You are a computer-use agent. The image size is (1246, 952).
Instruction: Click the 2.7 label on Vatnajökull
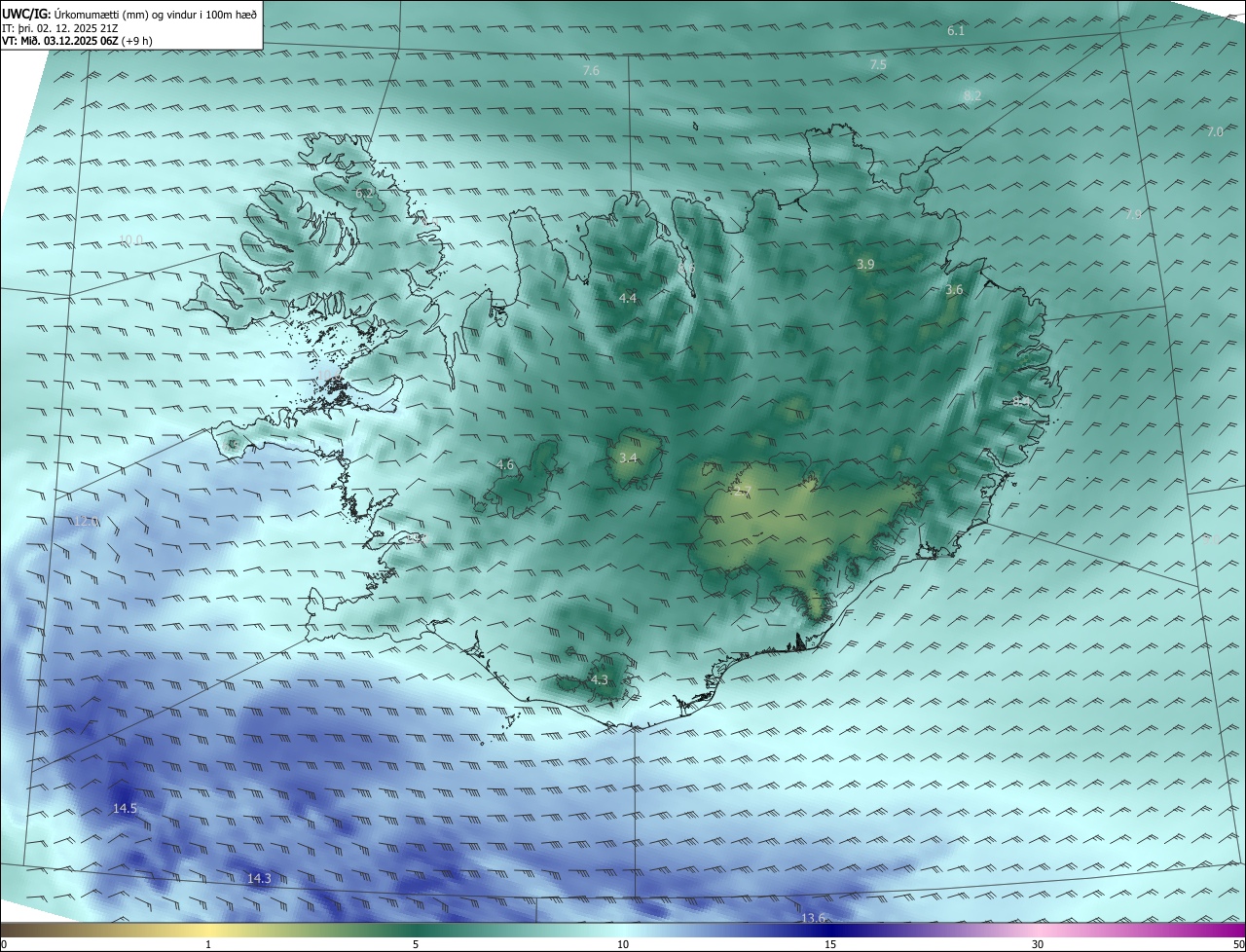click(744, 492)
